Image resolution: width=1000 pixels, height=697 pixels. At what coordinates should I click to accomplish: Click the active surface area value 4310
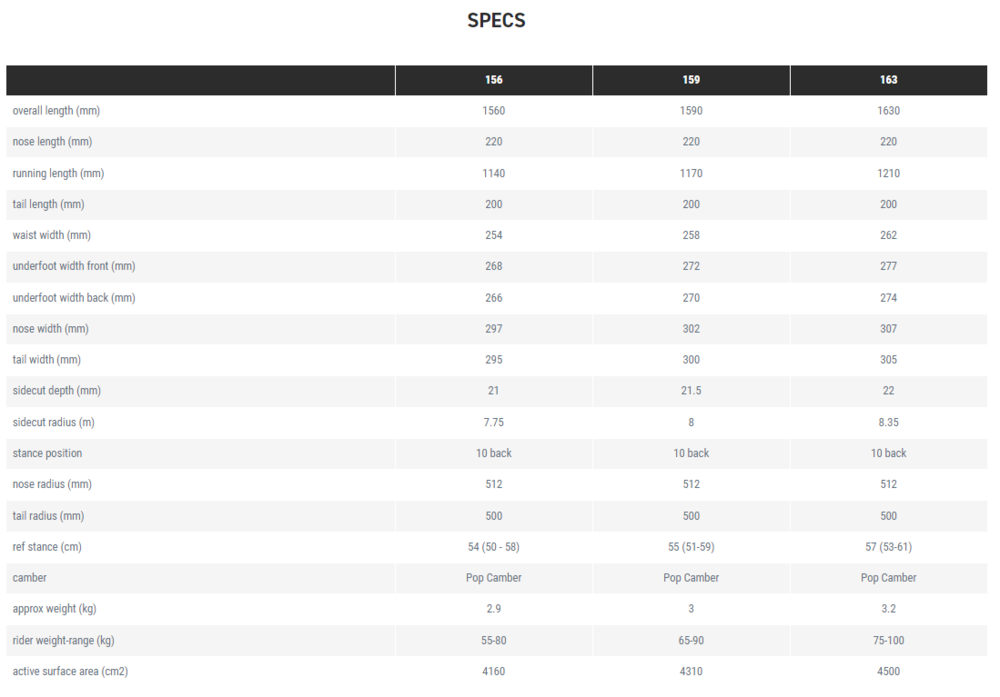(x=691, y=671)
